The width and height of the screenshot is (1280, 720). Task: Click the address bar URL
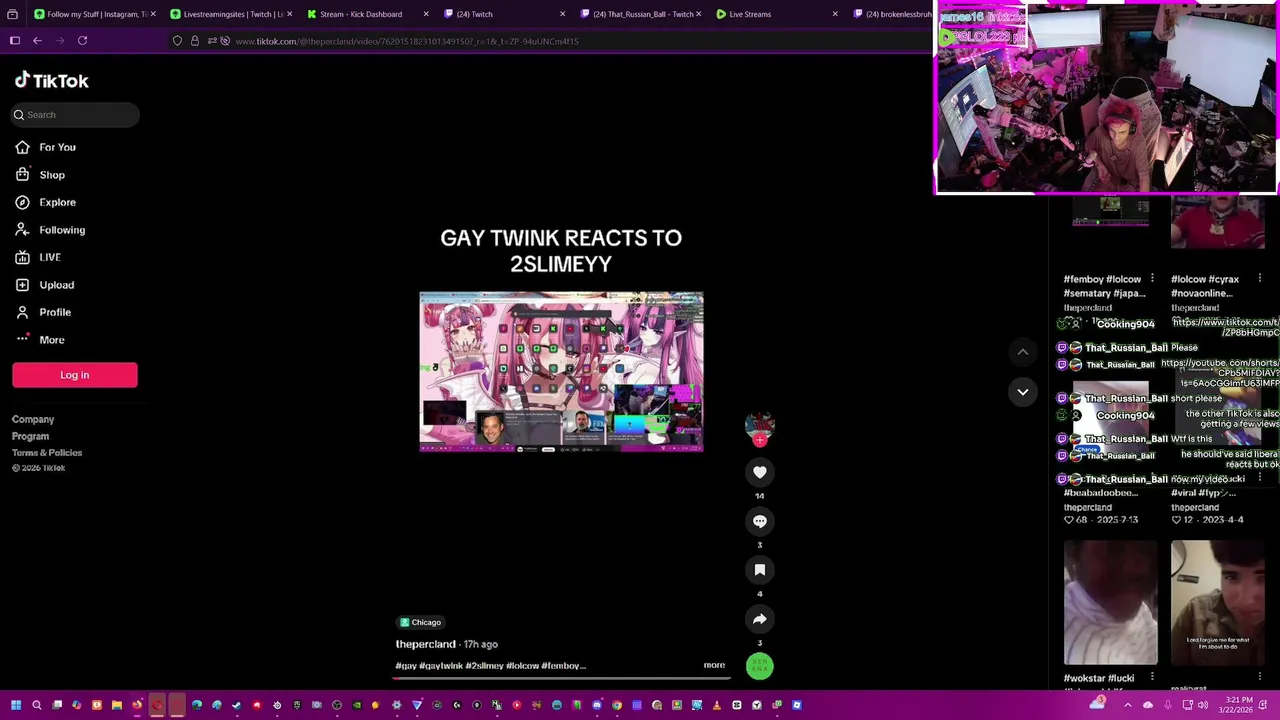click(x=407, y=41)
